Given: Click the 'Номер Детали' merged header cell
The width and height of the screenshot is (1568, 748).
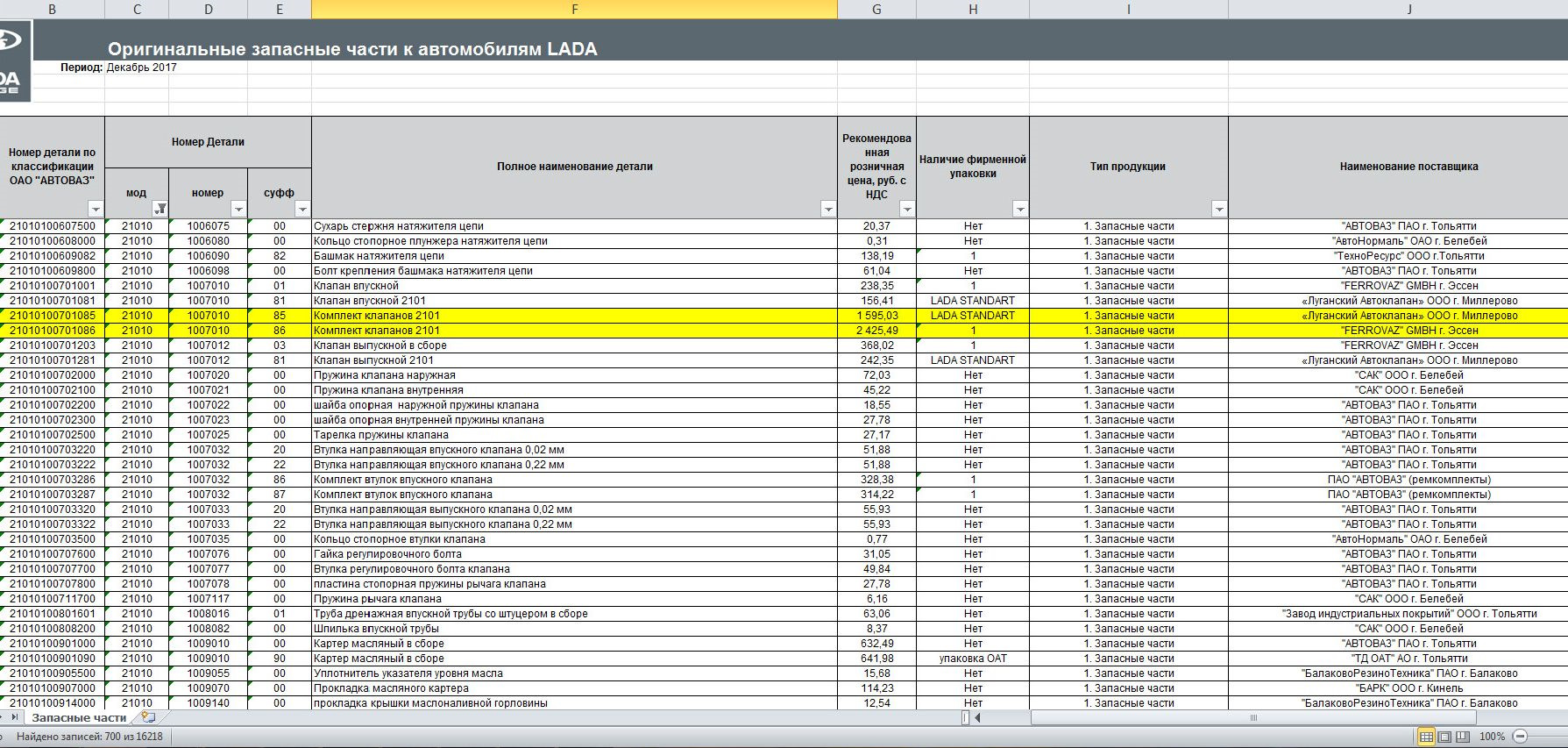Looking at the screenshot, I should [x=208, y=142].
